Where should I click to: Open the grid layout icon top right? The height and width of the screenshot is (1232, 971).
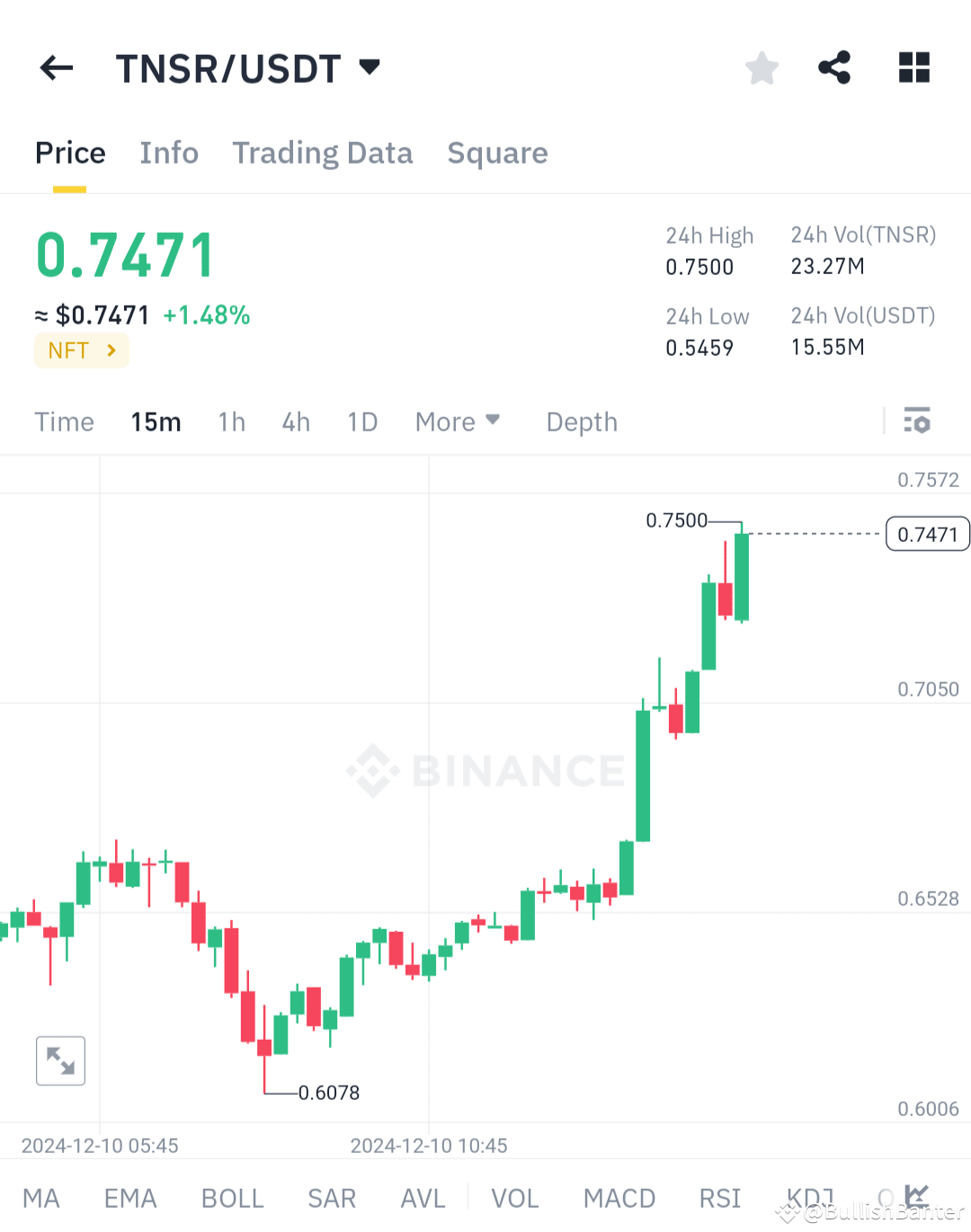(x=913, y=67)
